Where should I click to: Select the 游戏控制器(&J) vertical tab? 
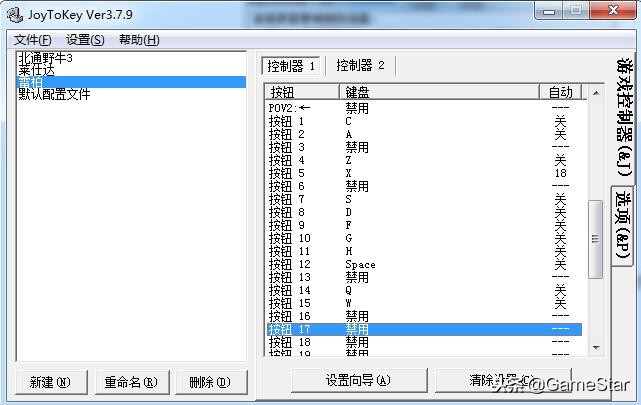click(x=624, y=117)
